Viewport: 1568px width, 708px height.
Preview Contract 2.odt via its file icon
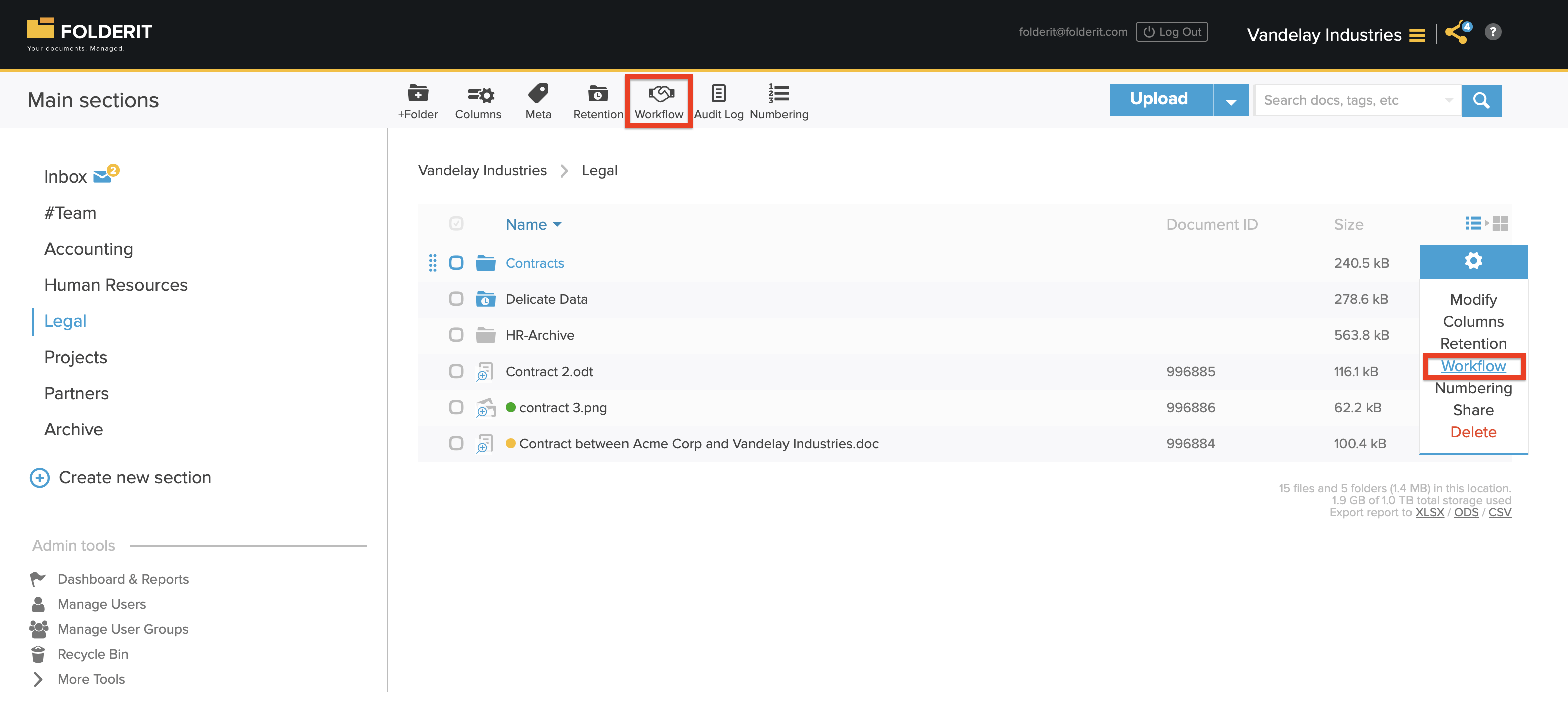point(485,372)
